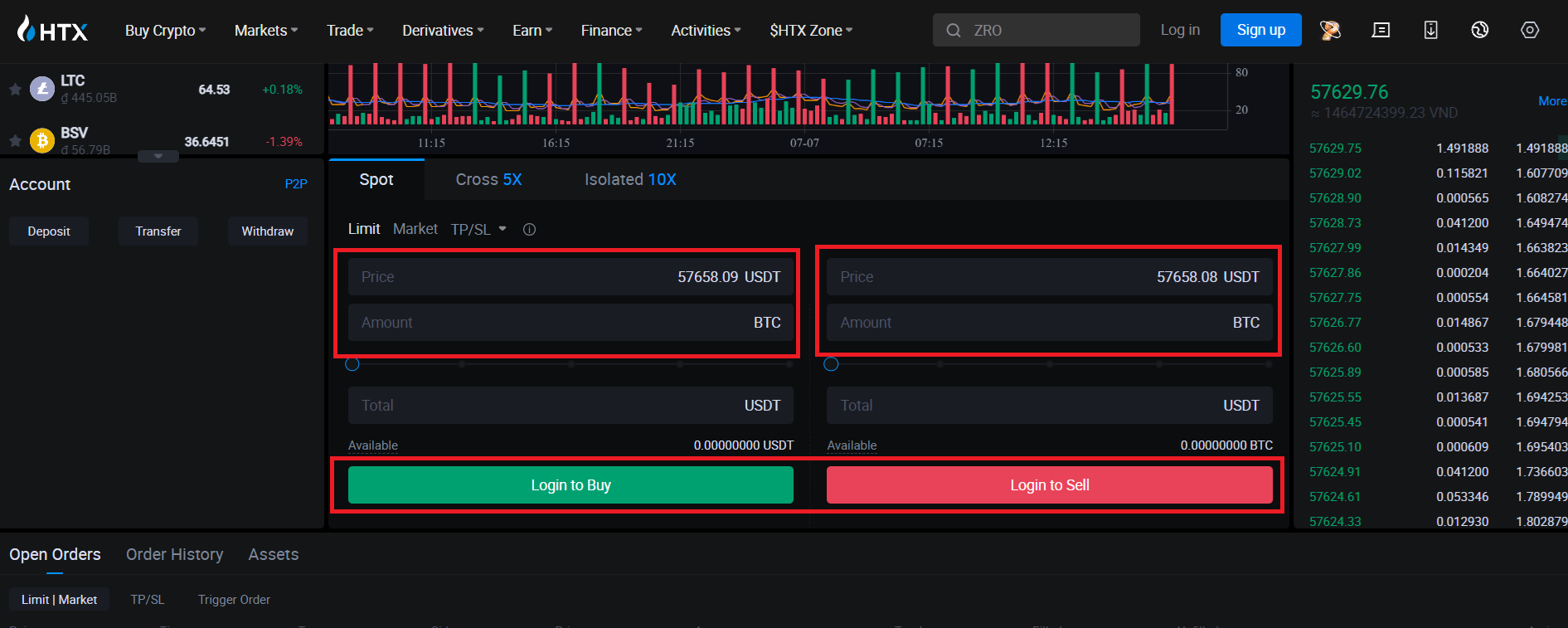This screenshot has height=628, width=1568.
Task: Select the Market order type
Action: 415,229
